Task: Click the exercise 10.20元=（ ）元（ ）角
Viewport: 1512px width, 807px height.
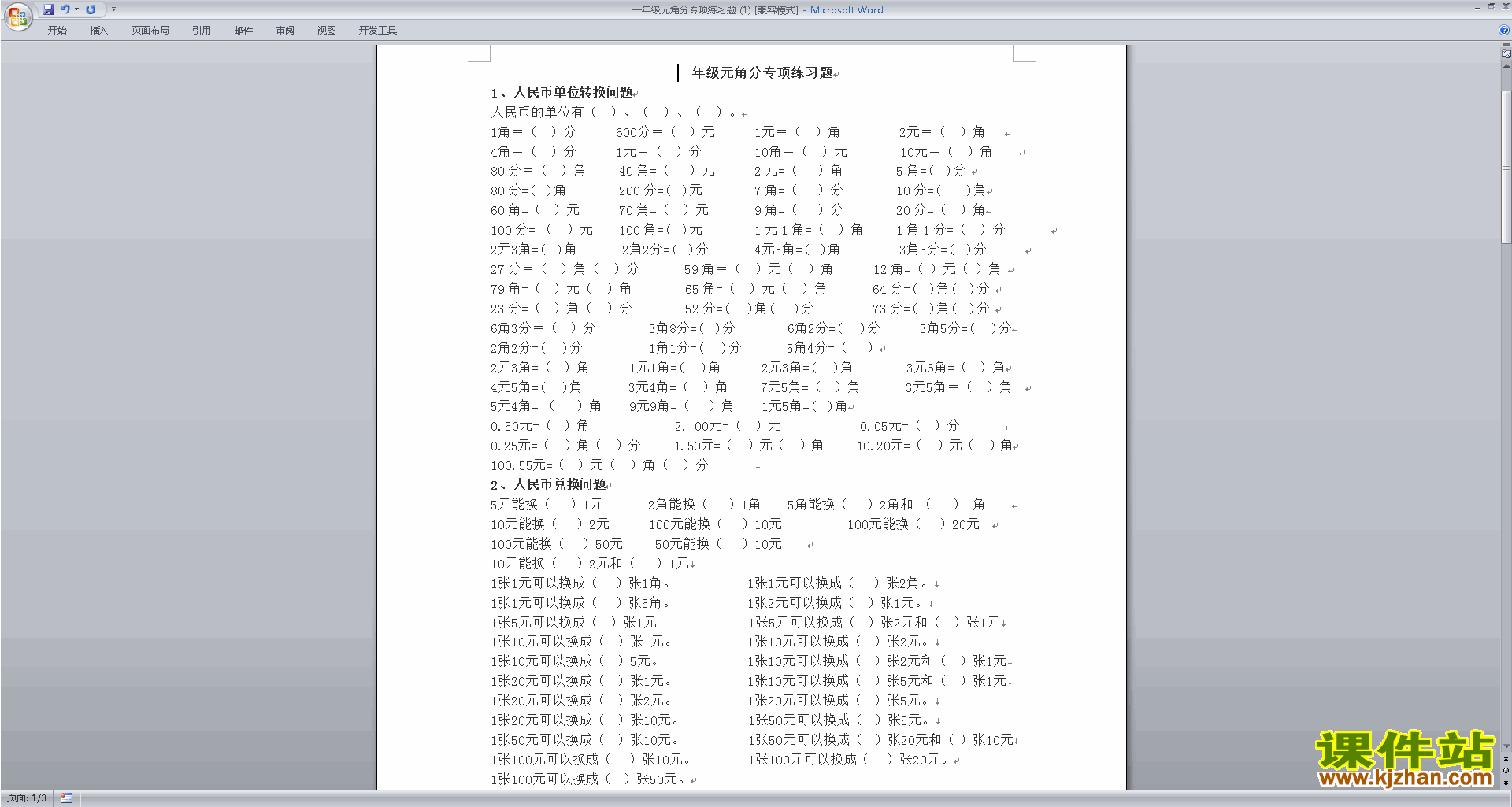Action: click(936, 446)
